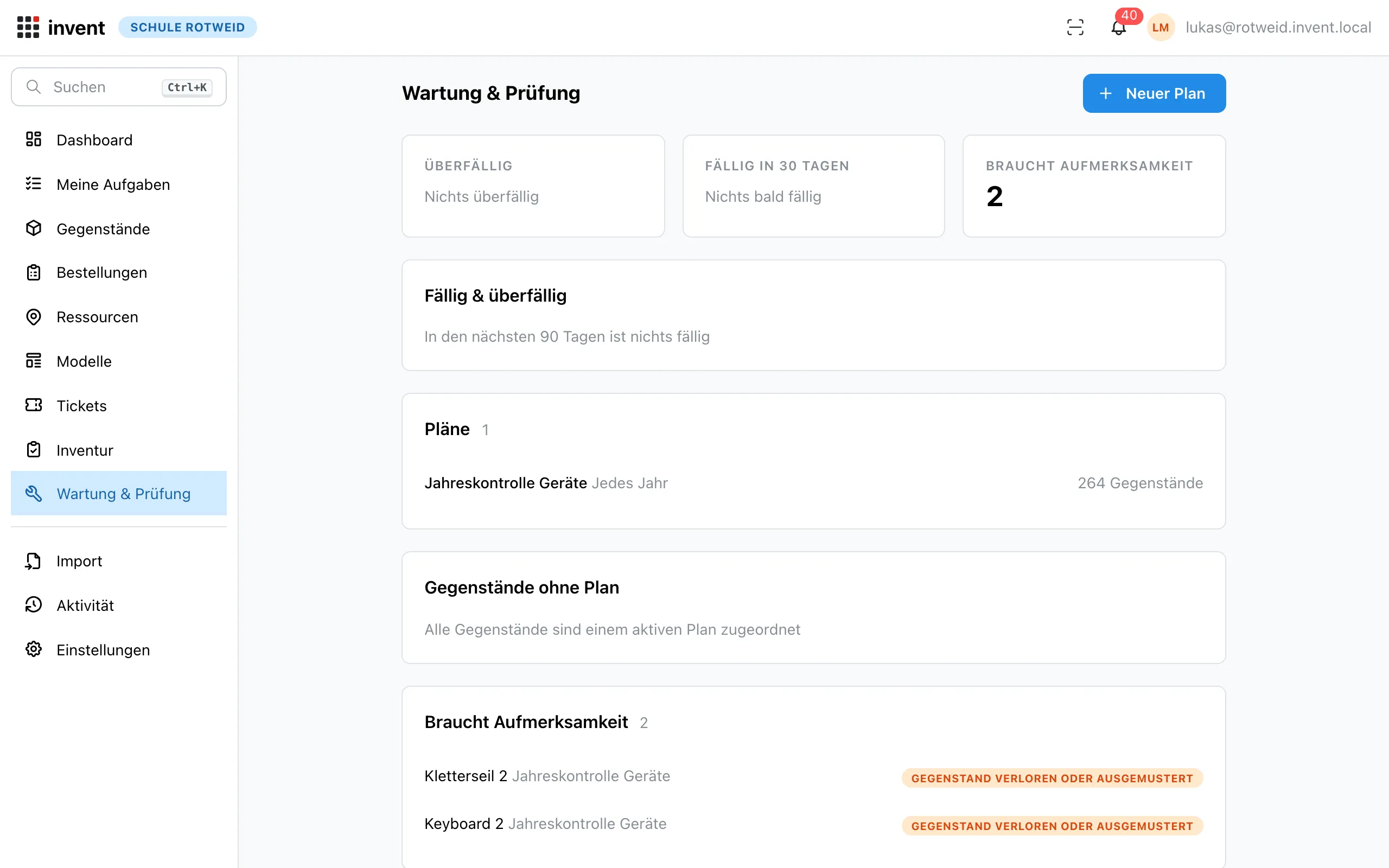1389x868 pixels.
Task: Open Kletterseil 2 attention entry
Action: point(813,776)
